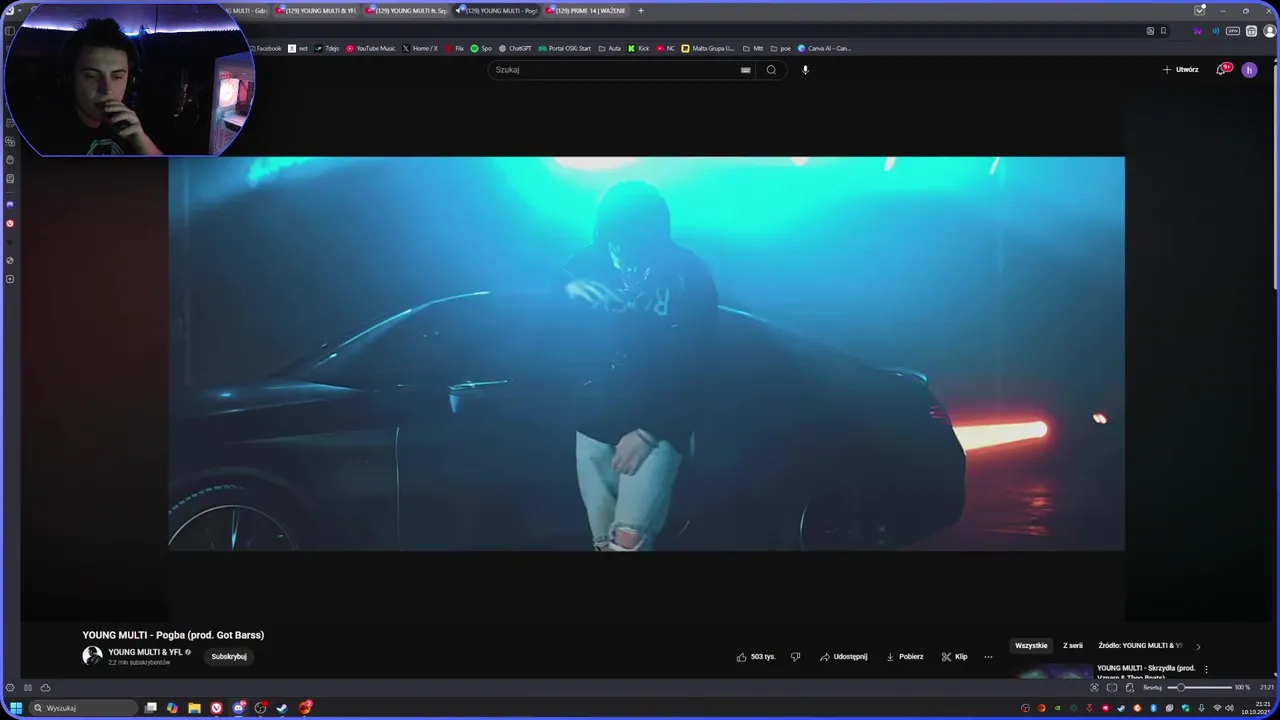Open Steam from taskbar
The height and width of the screenshot is (720, 1280).
pos(282,708)
